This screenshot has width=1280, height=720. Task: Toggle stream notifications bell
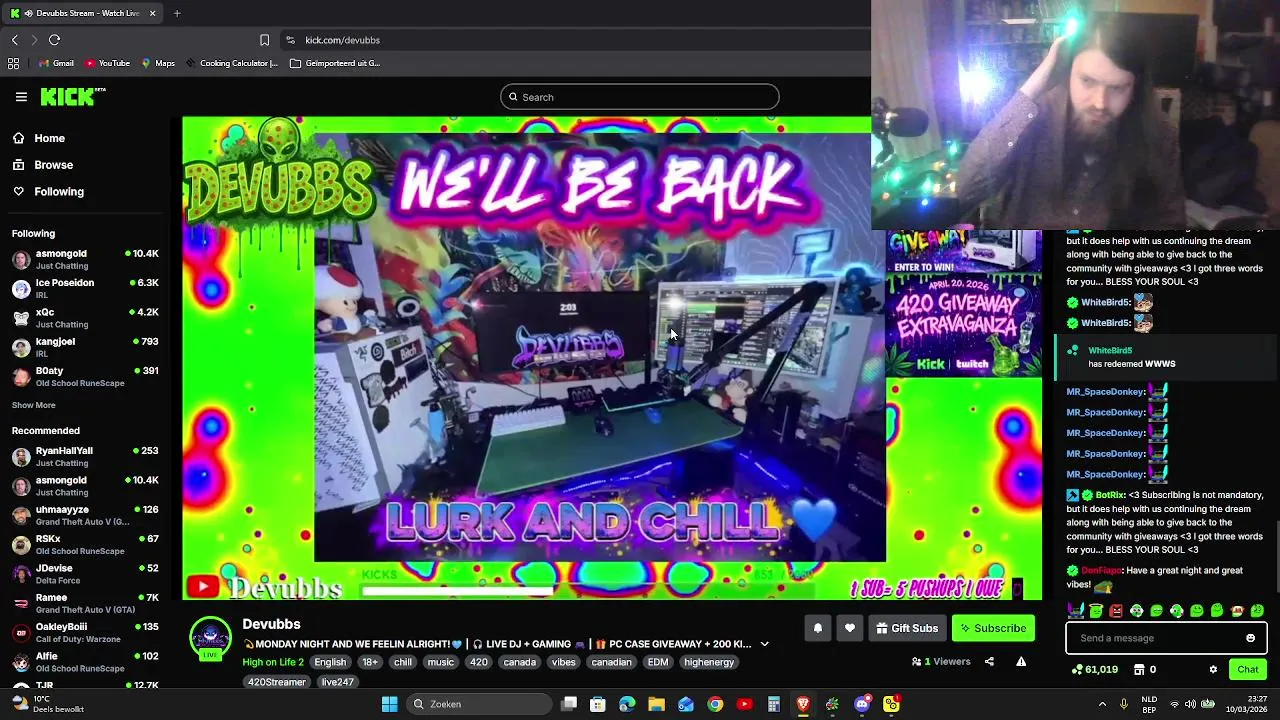(817, 628)
